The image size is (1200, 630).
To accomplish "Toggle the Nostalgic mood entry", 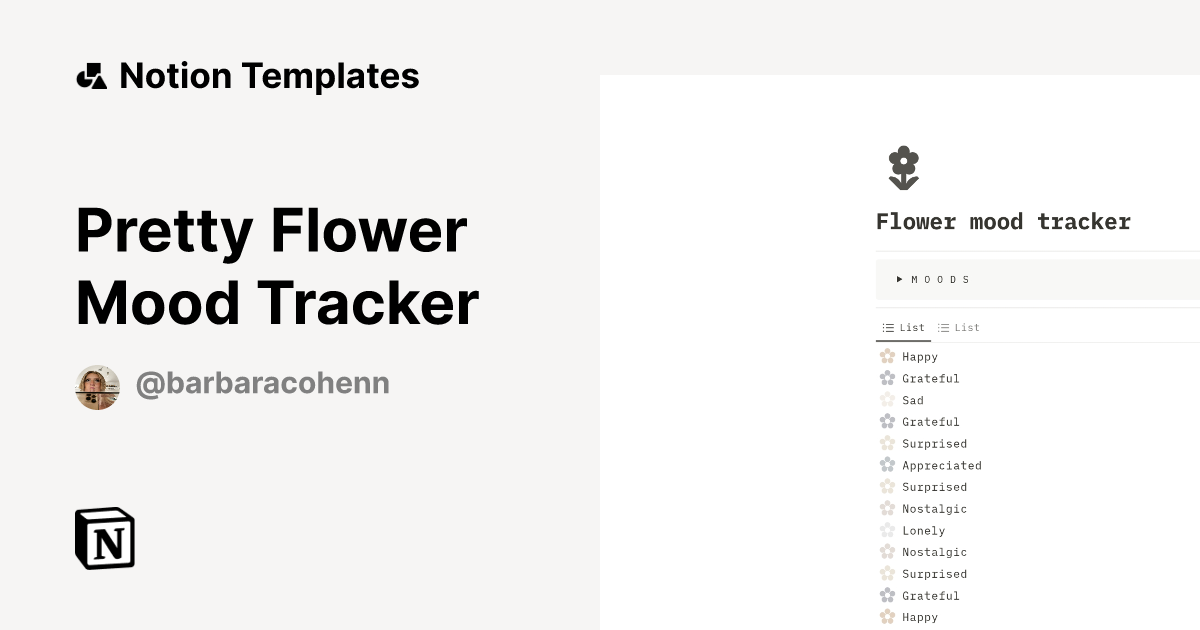I will 934,508.
